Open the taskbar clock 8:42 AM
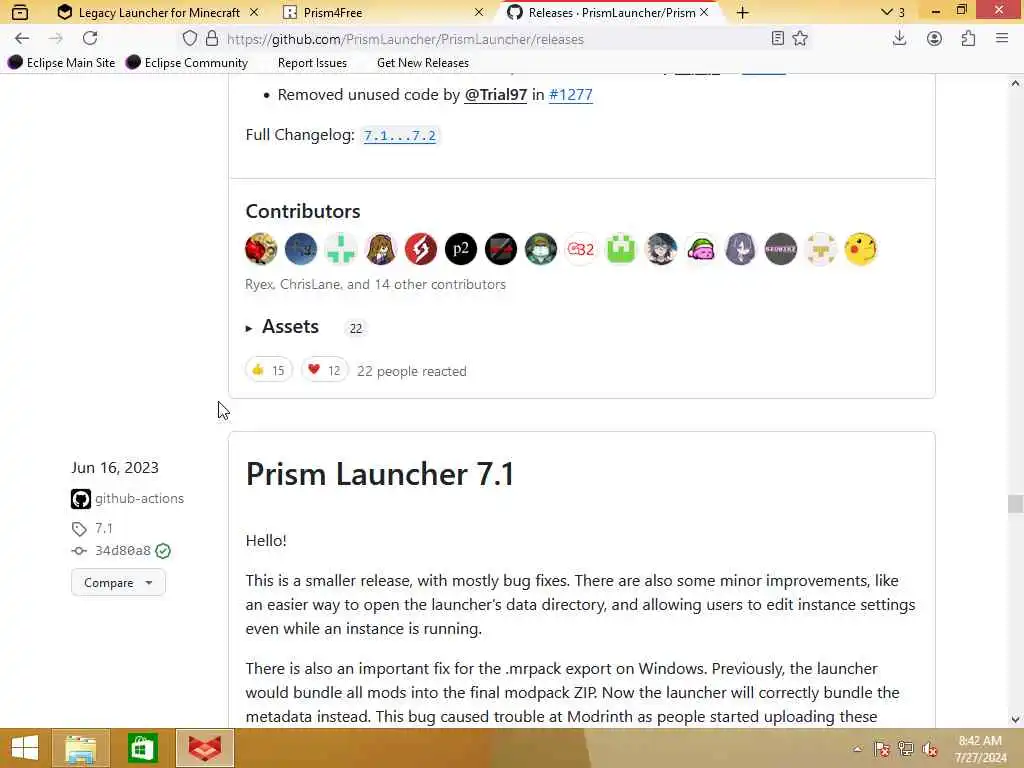 (x=980, y=749)
